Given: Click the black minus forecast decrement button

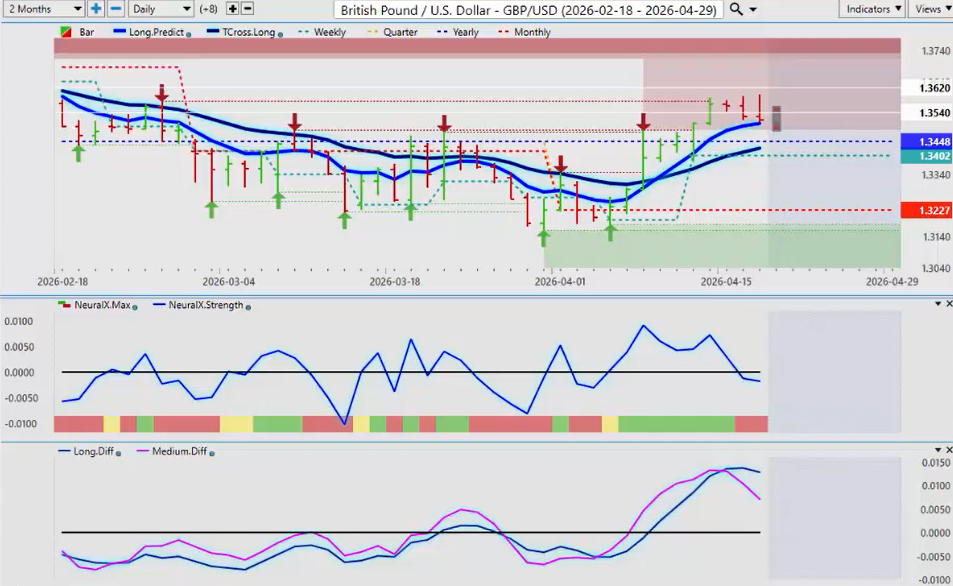Looking at the screenshot, I should 248,8.
